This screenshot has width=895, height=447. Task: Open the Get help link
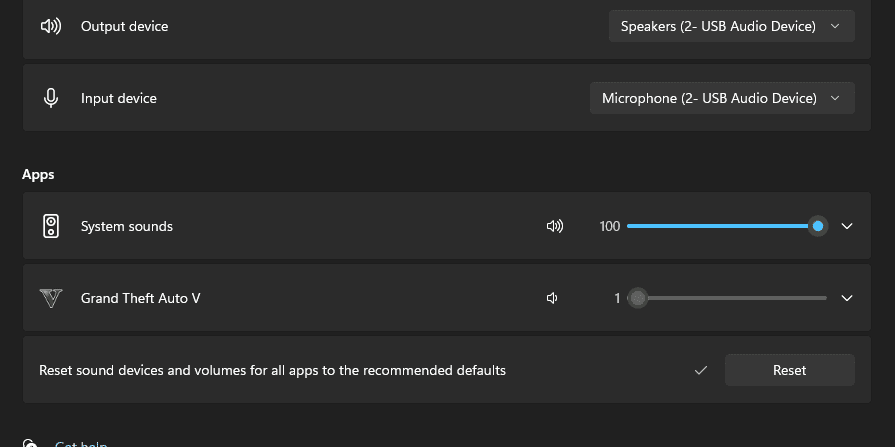pos(80,443)
